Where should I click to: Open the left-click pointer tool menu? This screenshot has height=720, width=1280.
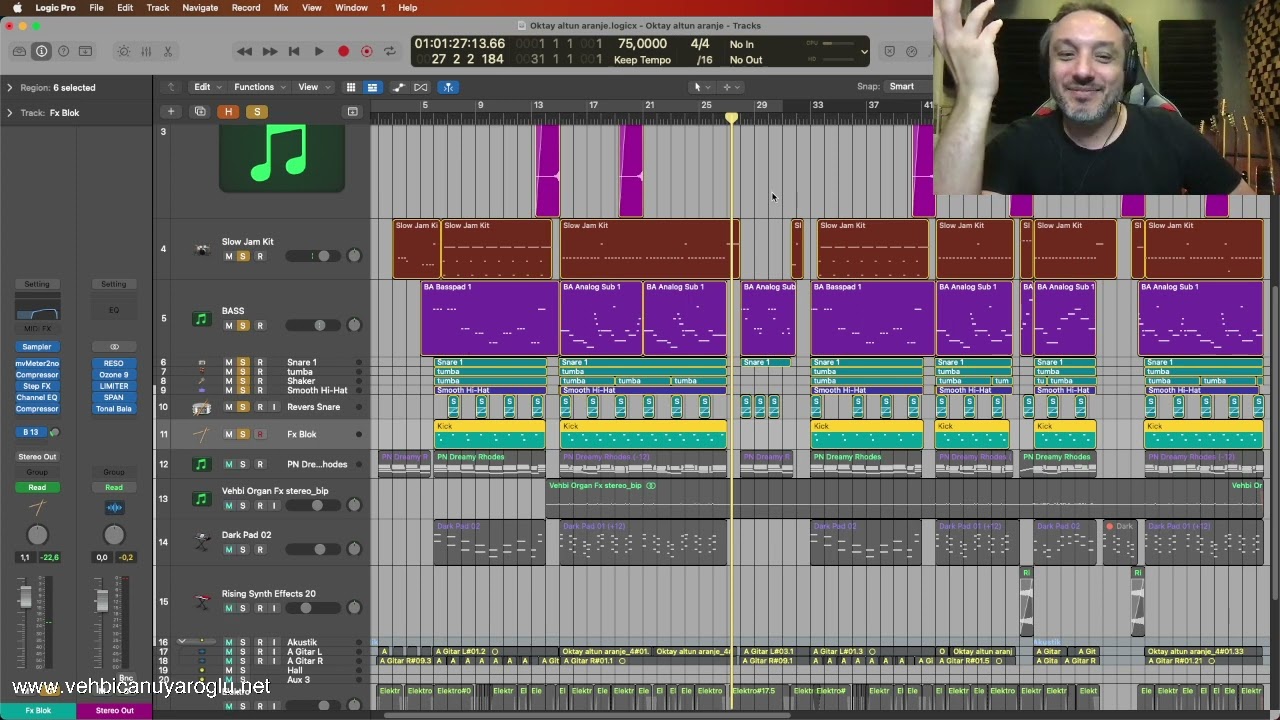click(x=701, y=87)
